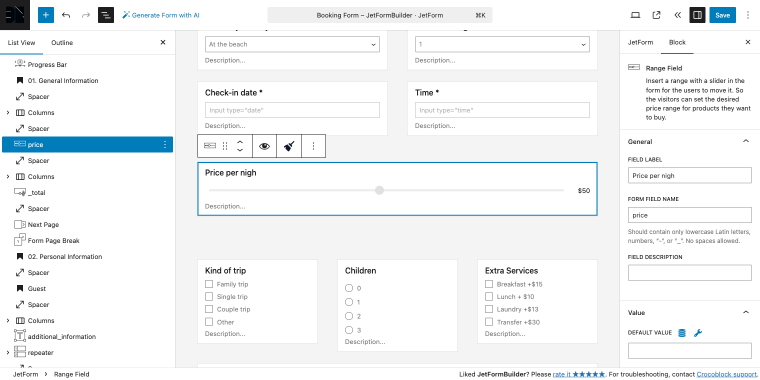Check the Single trip option
This screenshot has width=760, height=380.
pyautogui.click(x=209, y=296)
